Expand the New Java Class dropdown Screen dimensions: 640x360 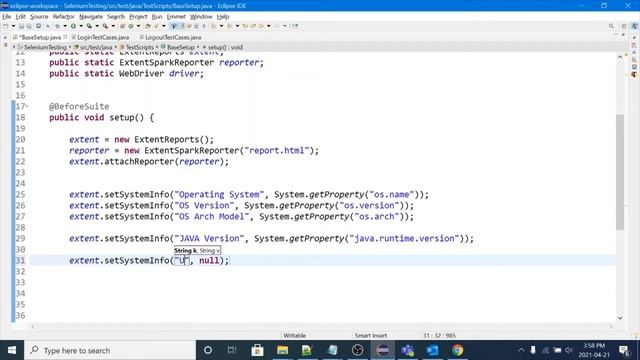coord(138,26)
